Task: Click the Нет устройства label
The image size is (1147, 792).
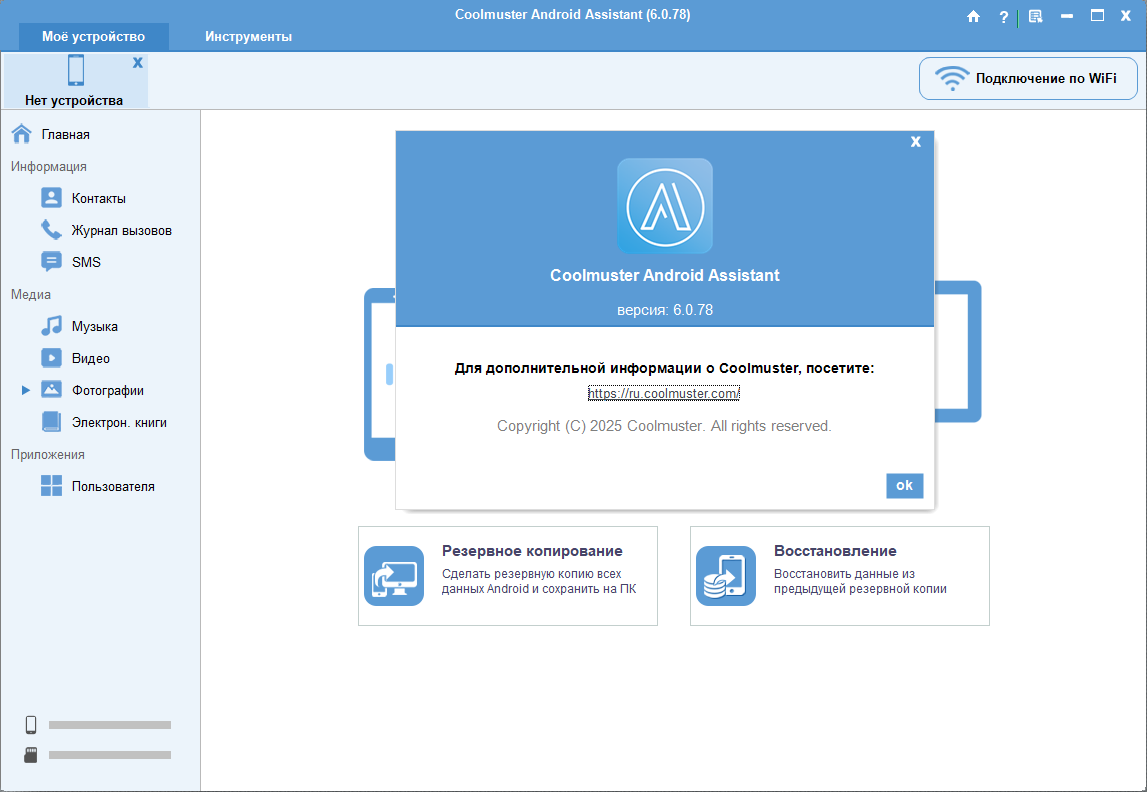Action: tap(74, 100)
